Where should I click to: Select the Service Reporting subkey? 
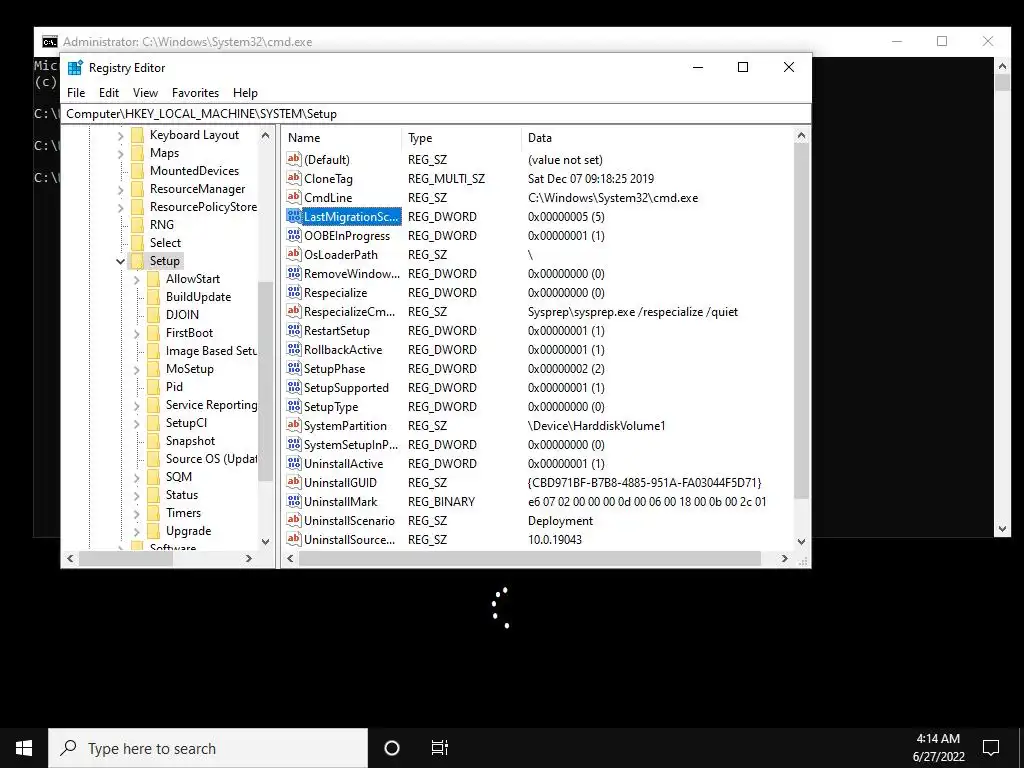(211, 405)
